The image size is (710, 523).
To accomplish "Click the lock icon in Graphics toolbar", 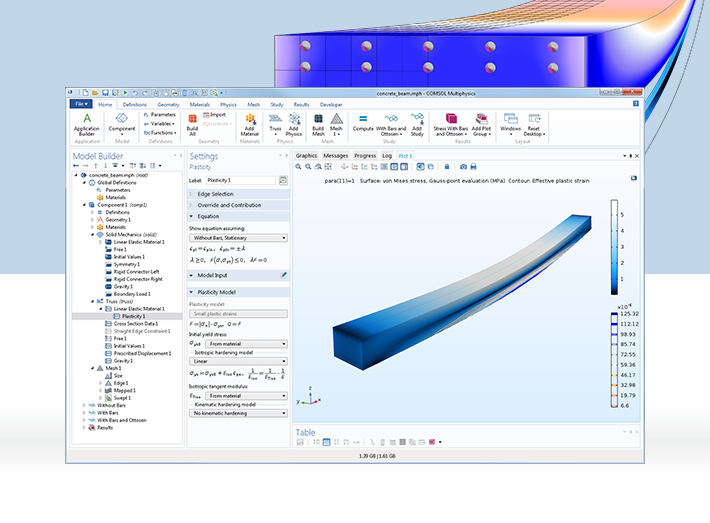I will point(447,167).
